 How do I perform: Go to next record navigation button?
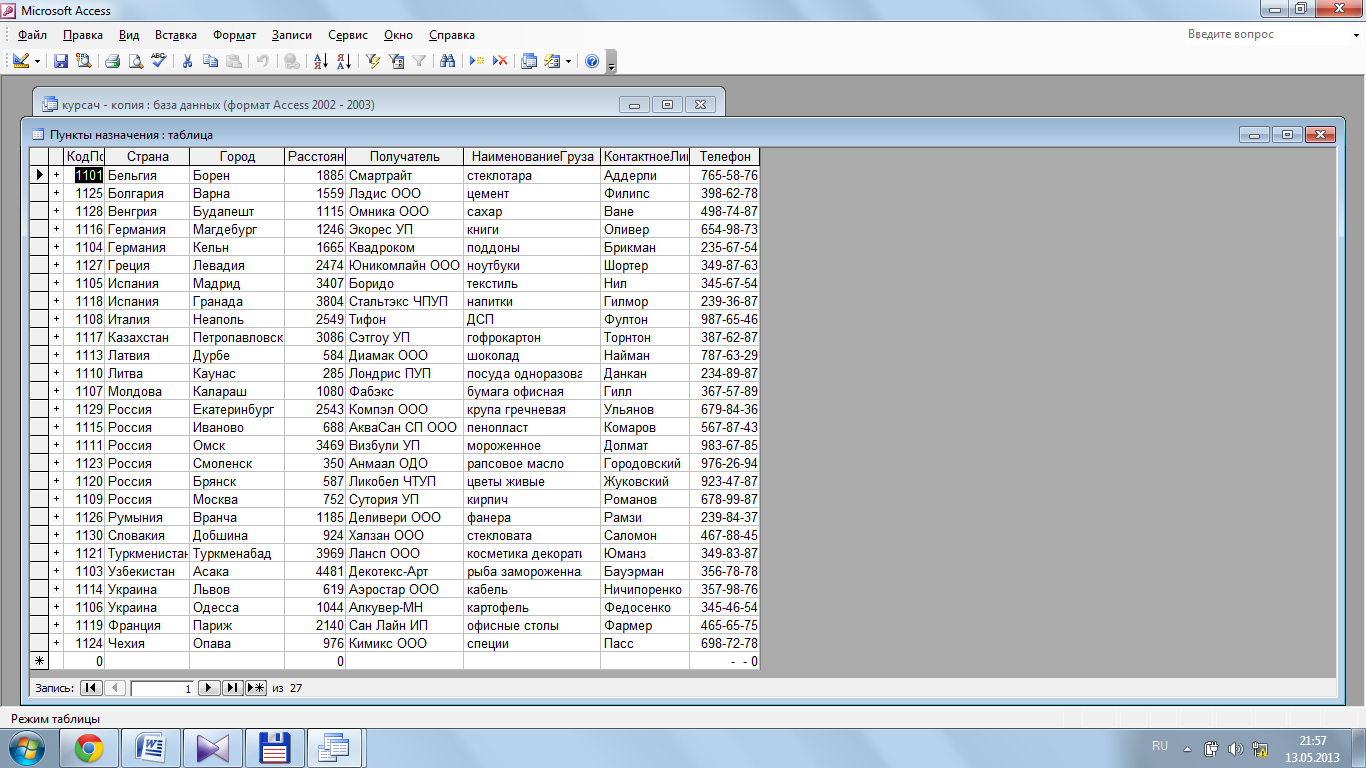209,688
